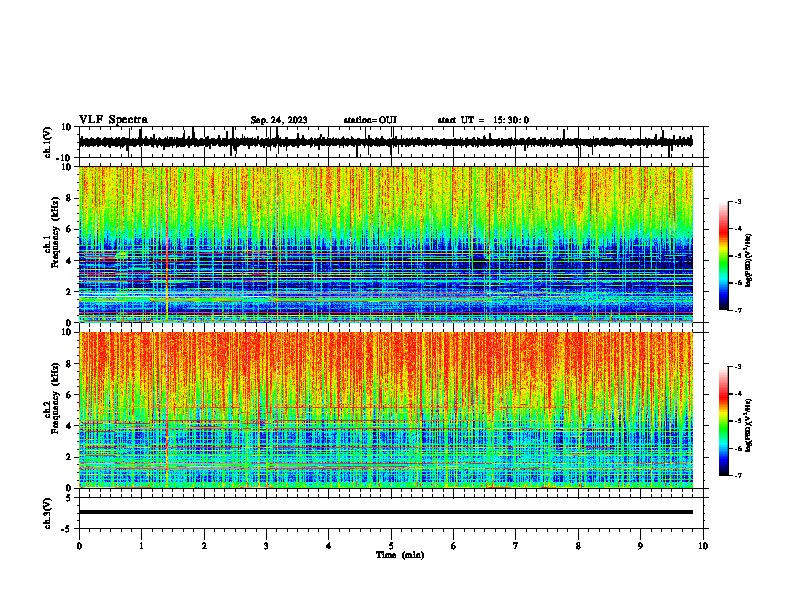Click the ch.2 spectrogram color scale bar
The image size is (792, 612).
(724, 421)
